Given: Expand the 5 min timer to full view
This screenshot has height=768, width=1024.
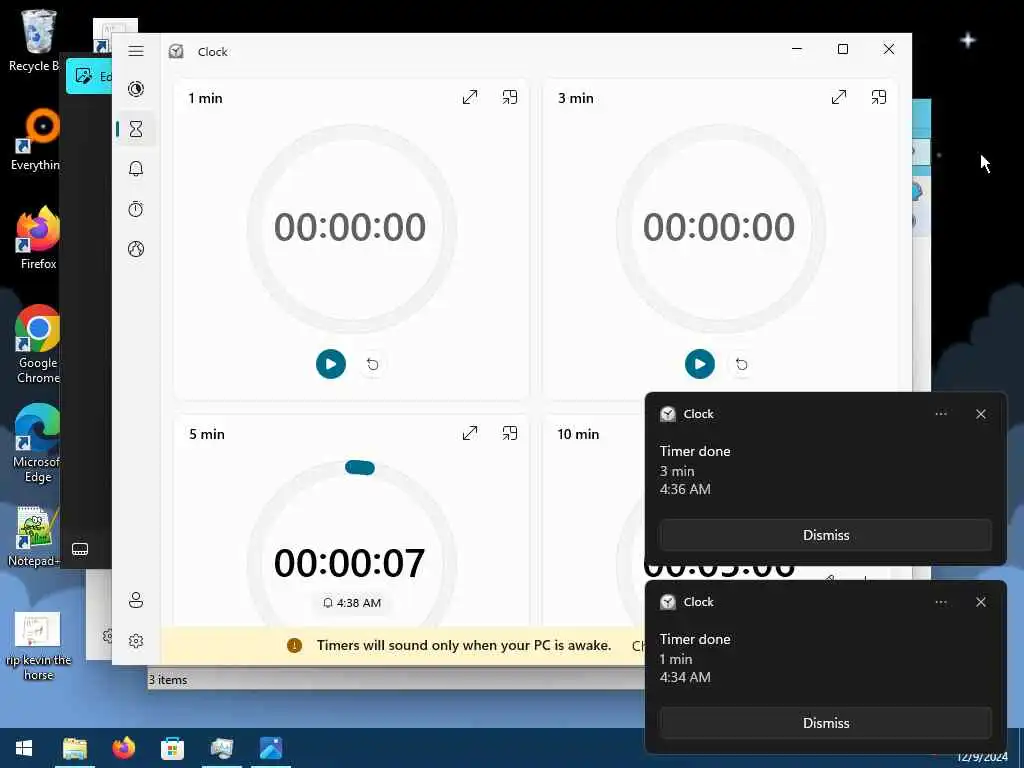Looking at the screenshot, I should point(470,433).
